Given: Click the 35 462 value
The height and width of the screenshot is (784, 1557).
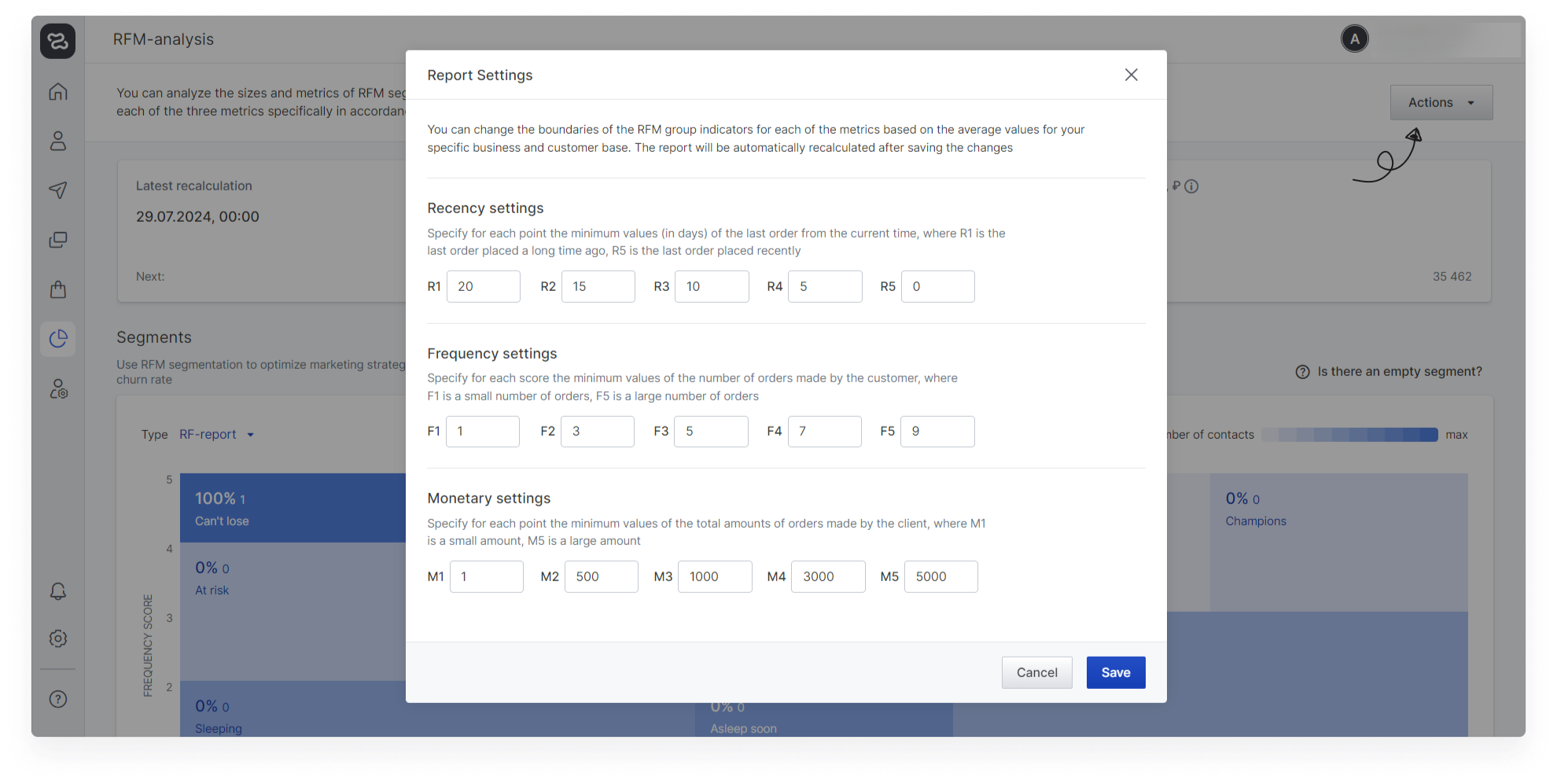Looking at the screenshot, I should click(1452, 277).
